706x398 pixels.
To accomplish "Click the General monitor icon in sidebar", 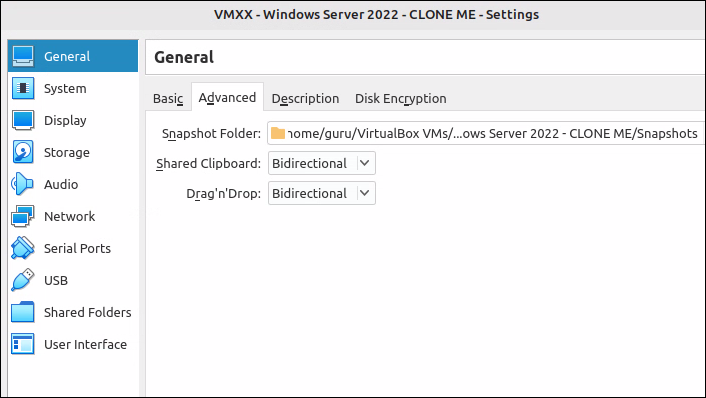I will [x=23, y=56].
